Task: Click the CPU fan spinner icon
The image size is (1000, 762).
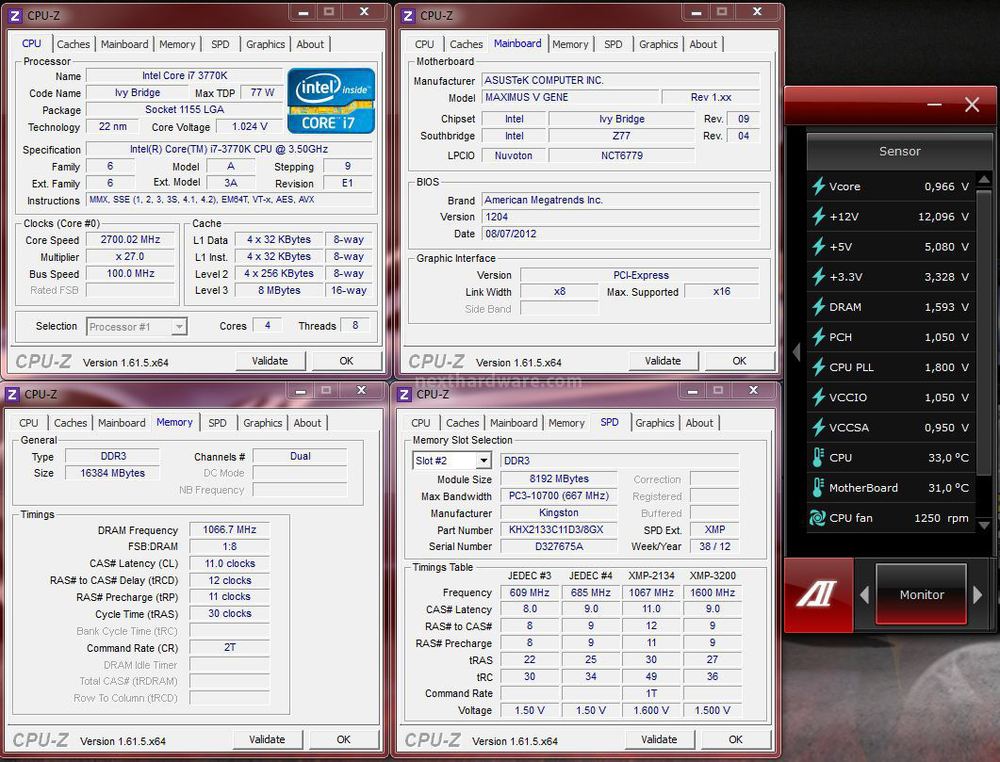Action: (x=818, y=518)
